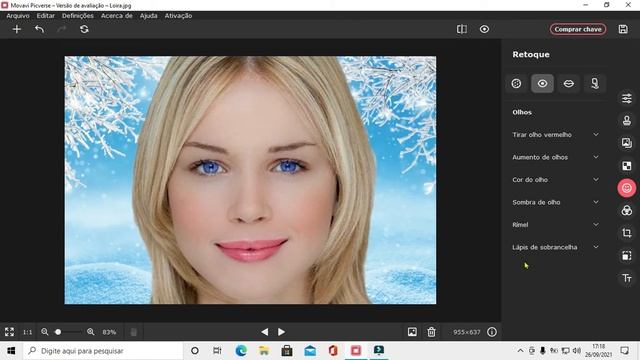The height and width of the screenshot is (360, 640).
Task: Open the adjustments sliders tool in sidebar
Action: pos(627,98)
